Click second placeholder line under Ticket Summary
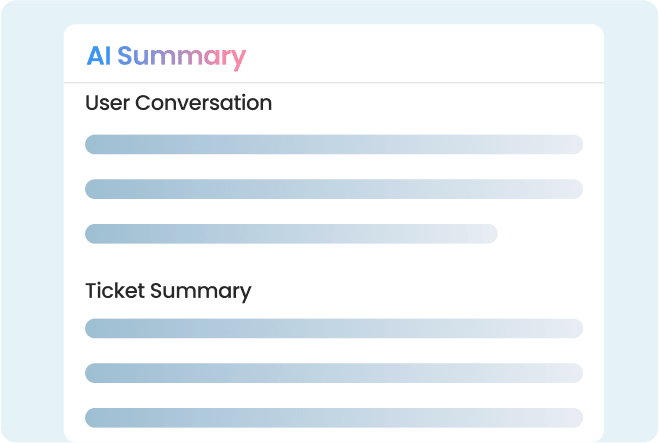 coord(333,373)
